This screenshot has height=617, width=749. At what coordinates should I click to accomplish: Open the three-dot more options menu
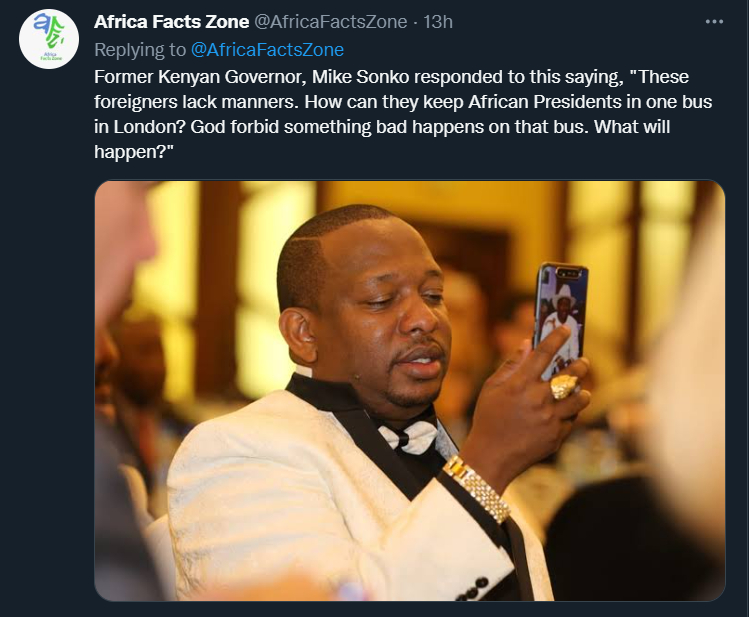[713, 22]
